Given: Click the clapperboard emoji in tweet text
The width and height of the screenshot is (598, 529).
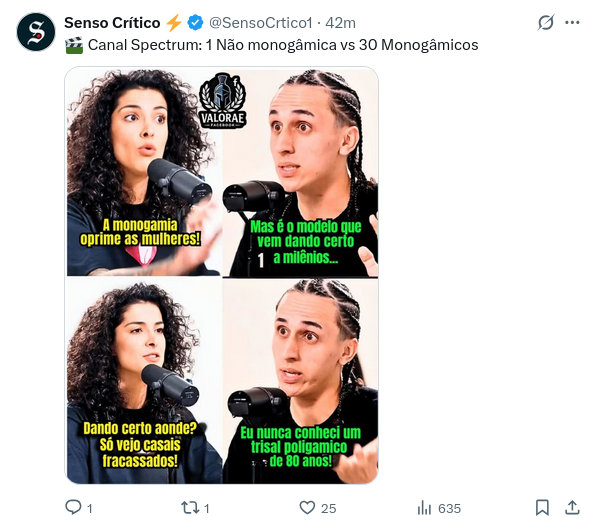Looking at the screenshot, I should [x=74, y=45].
